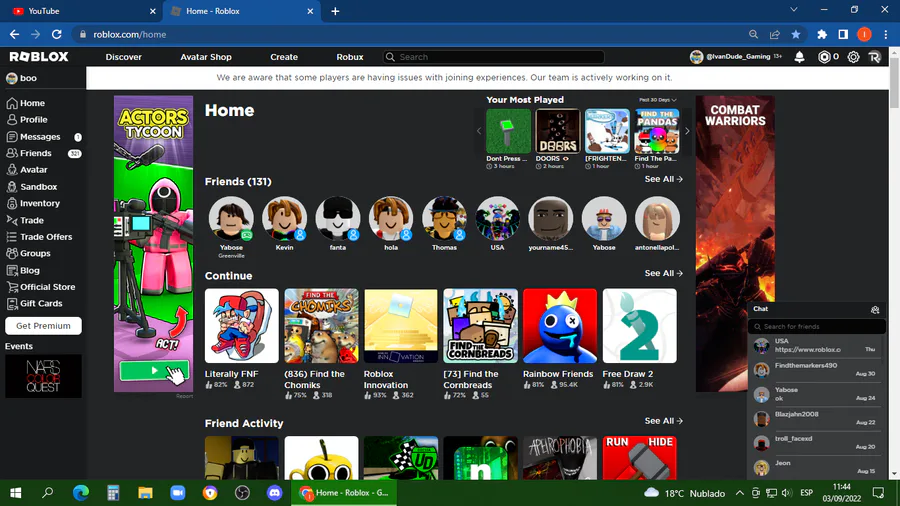Open the Roblox notifications bell
900x506 pixels.
point(799,57)
